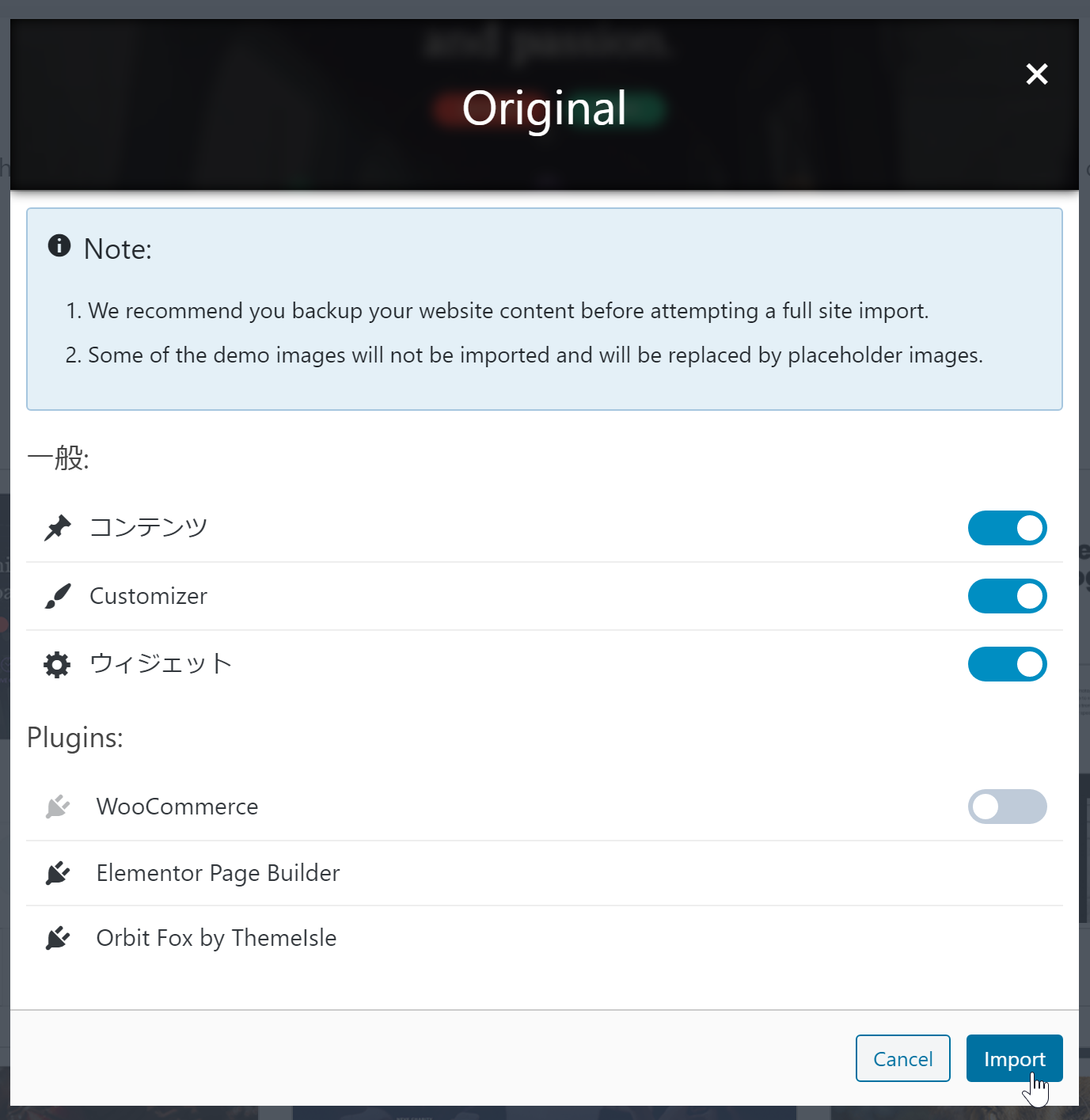Click the Elementor Page Builder plug icon
Image resolution: width=1090 pixels, height=1120 pixels.
pyautogui.click(x=58, y=873)
